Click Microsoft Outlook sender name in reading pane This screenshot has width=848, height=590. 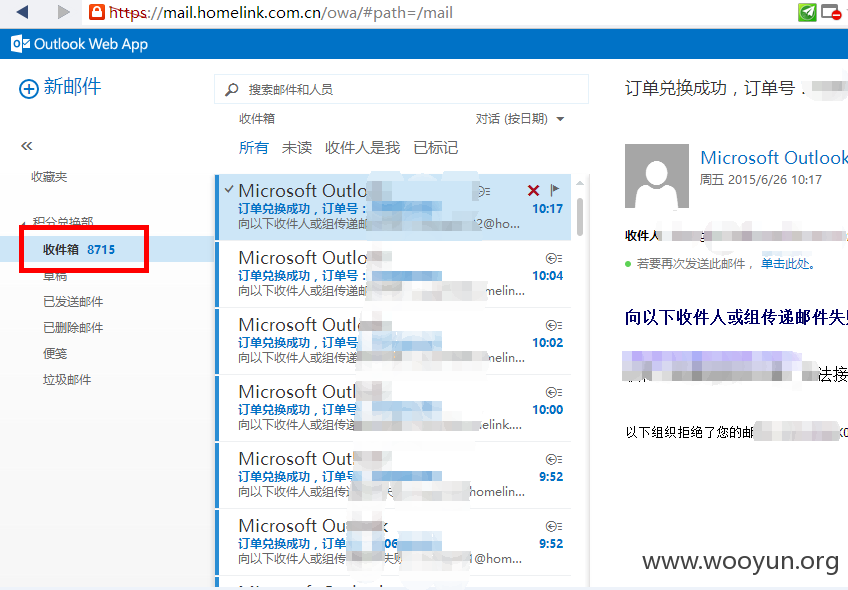click(773, 157)
